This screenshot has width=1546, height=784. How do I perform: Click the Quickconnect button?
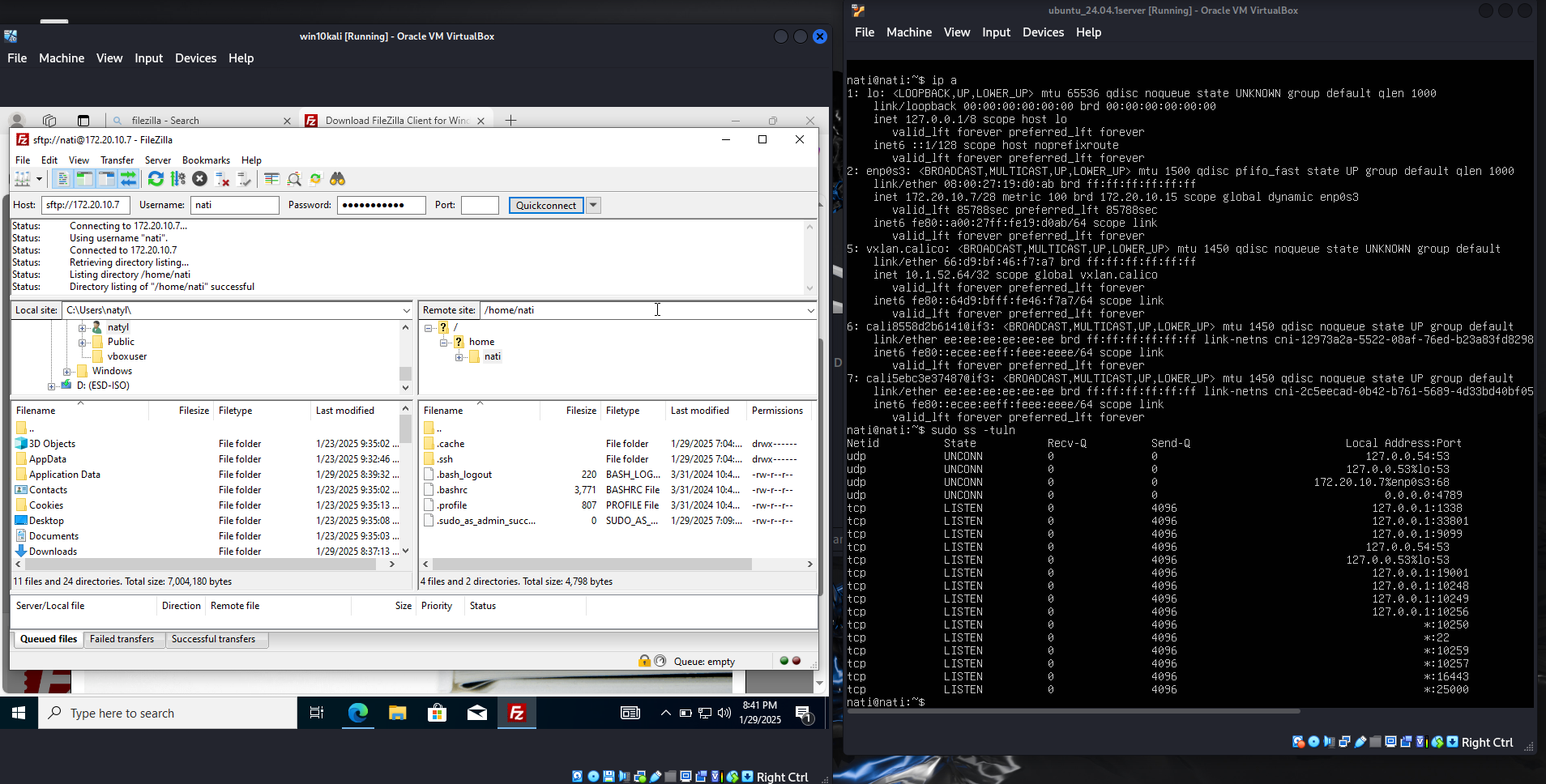point(546,206)
